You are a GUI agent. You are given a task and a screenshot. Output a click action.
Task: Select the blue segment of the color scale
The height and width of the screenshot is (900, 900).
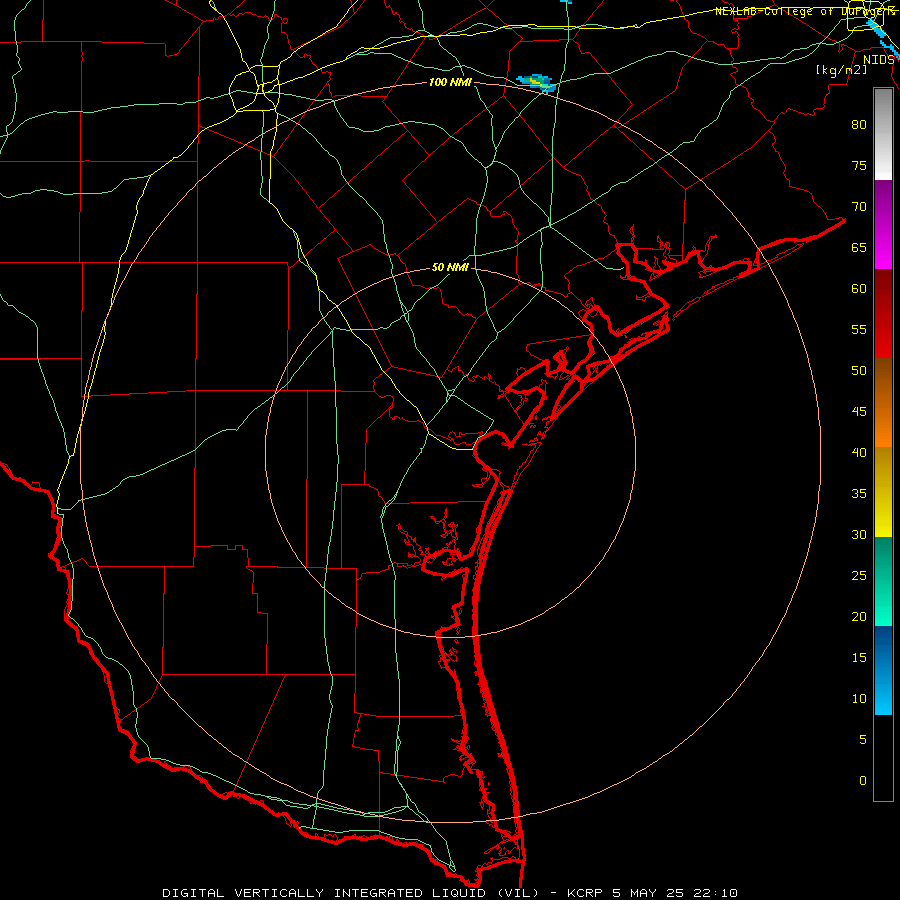(x=883, y=670)
